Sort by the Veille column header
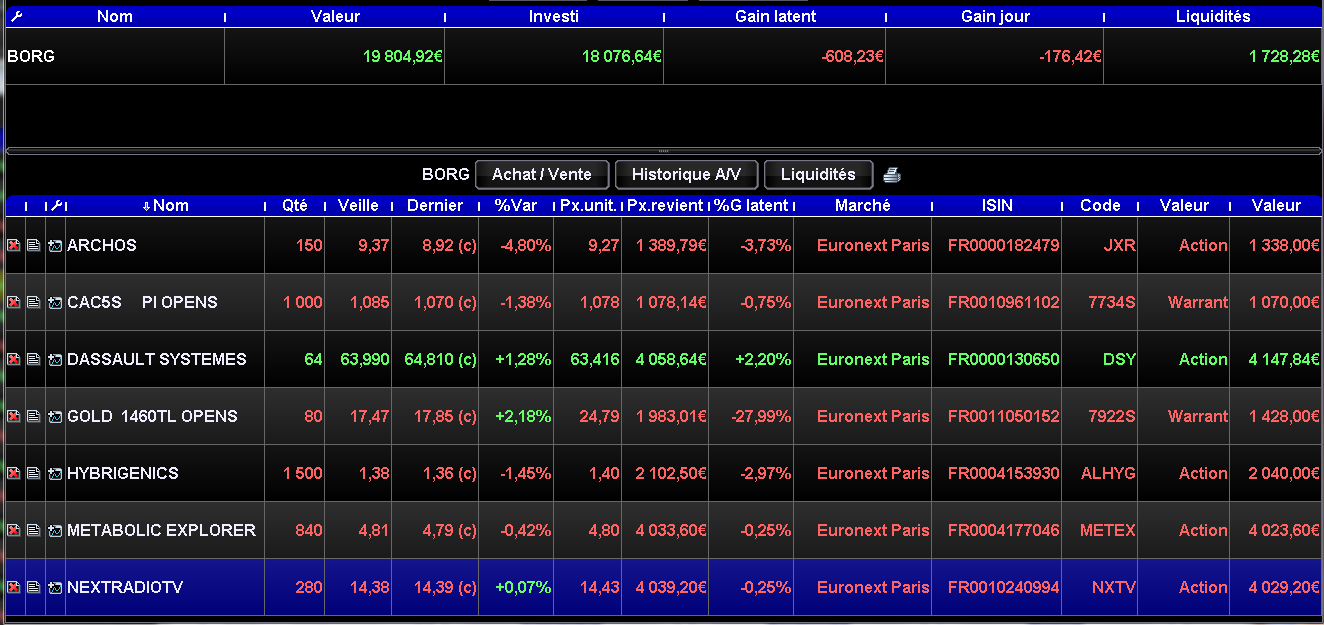The width and height of the screenshot is (1324, 625). [358, 205]
